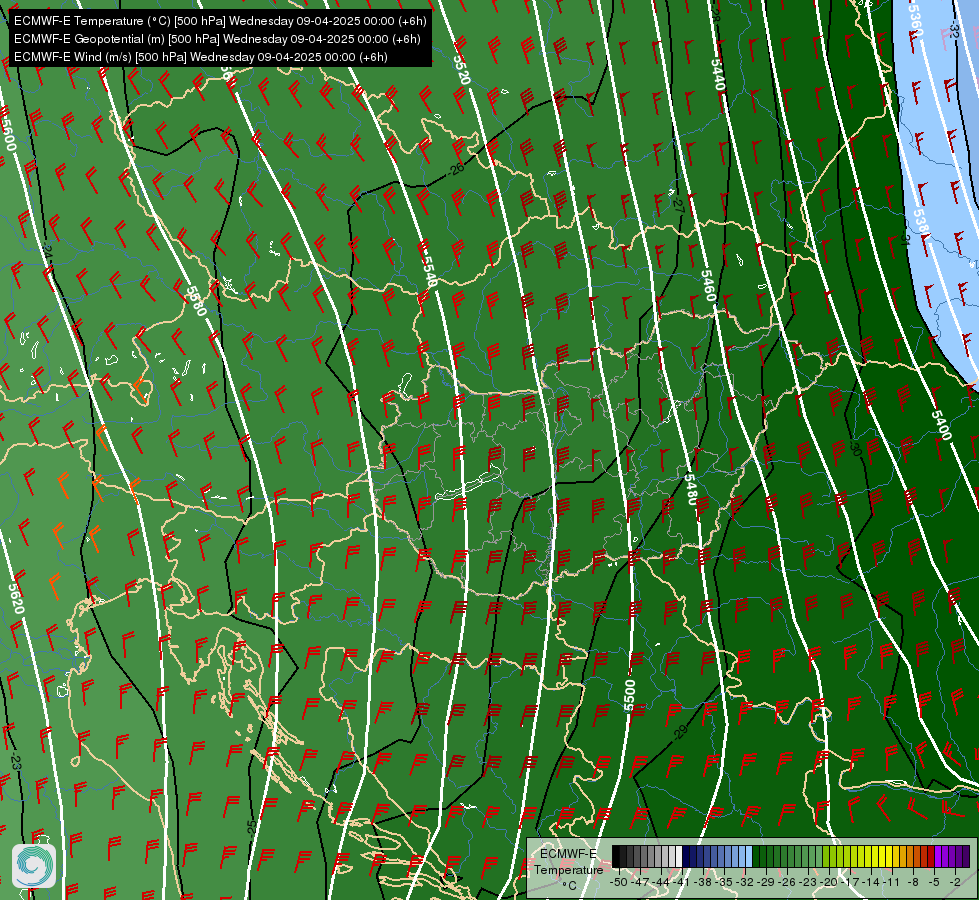Click the dark navy -41 legend swatch
Viewport: 979px width, 900px height.
686,856
